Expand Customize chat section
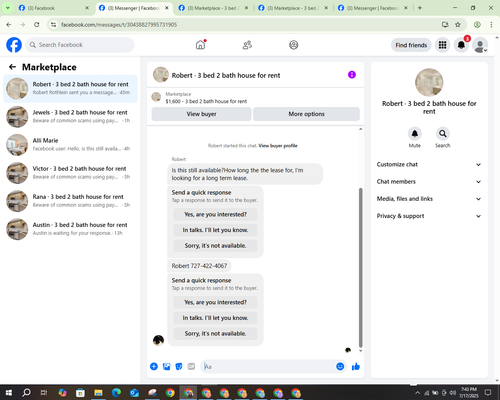Screen dimensions: 500x400 coord(429,164)
